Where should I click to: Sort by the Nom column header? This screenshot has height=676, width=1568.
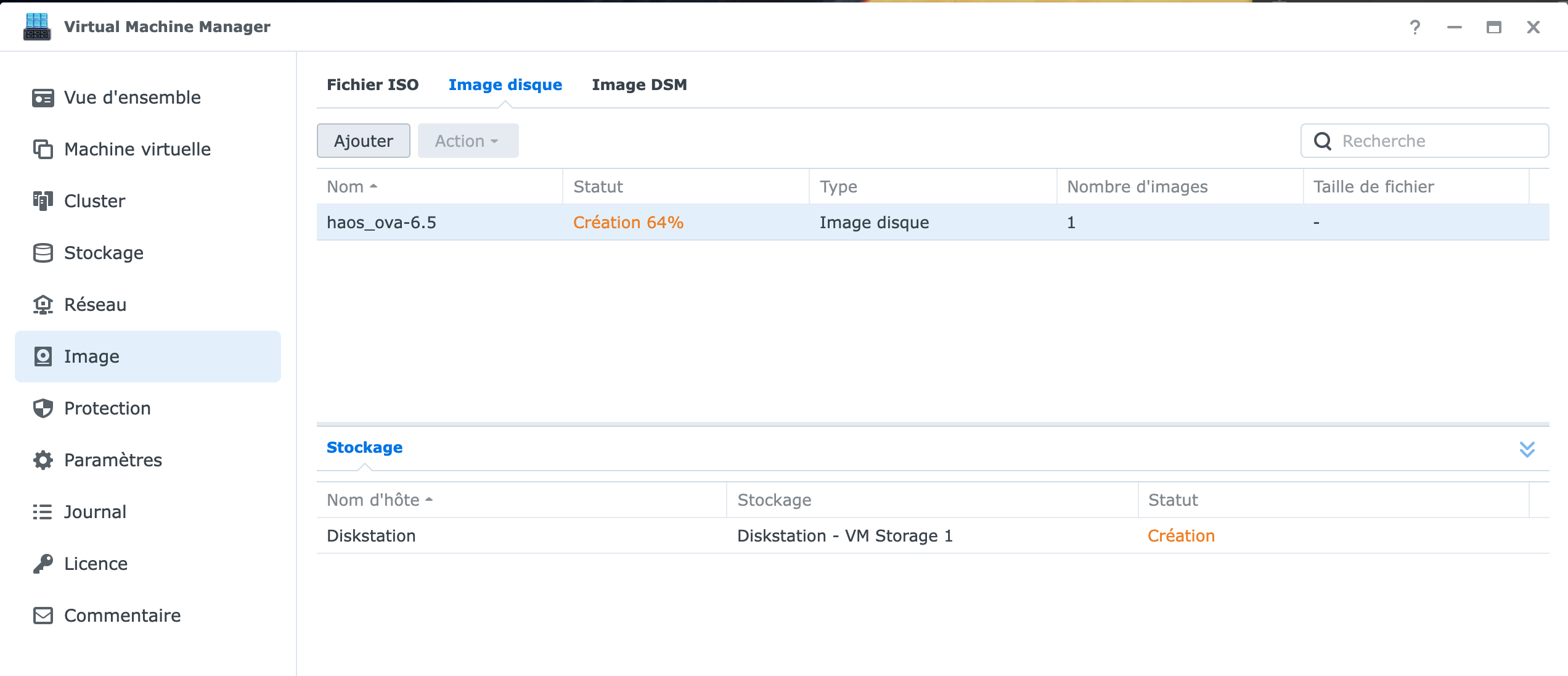coord(439,187)
